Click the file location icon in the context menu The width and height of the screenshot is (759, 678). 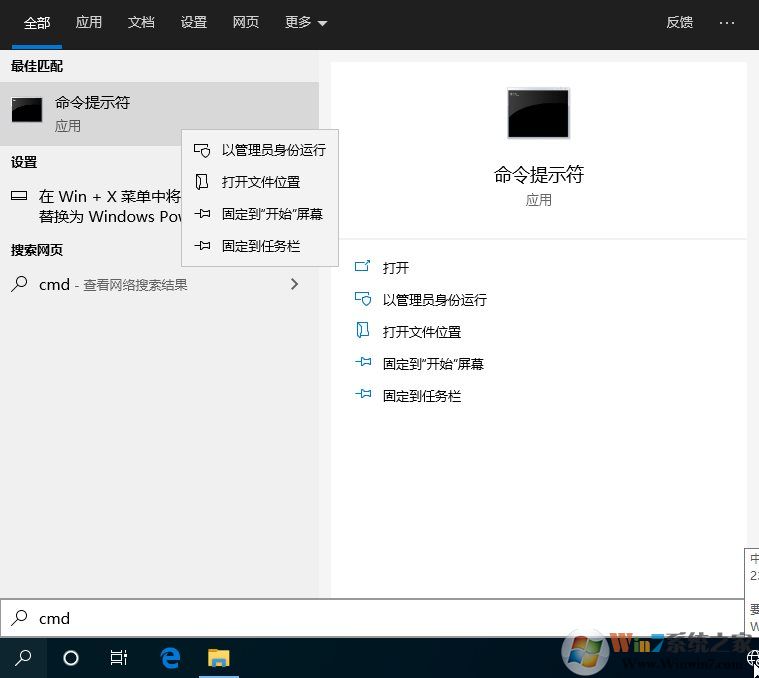[202, 182]
